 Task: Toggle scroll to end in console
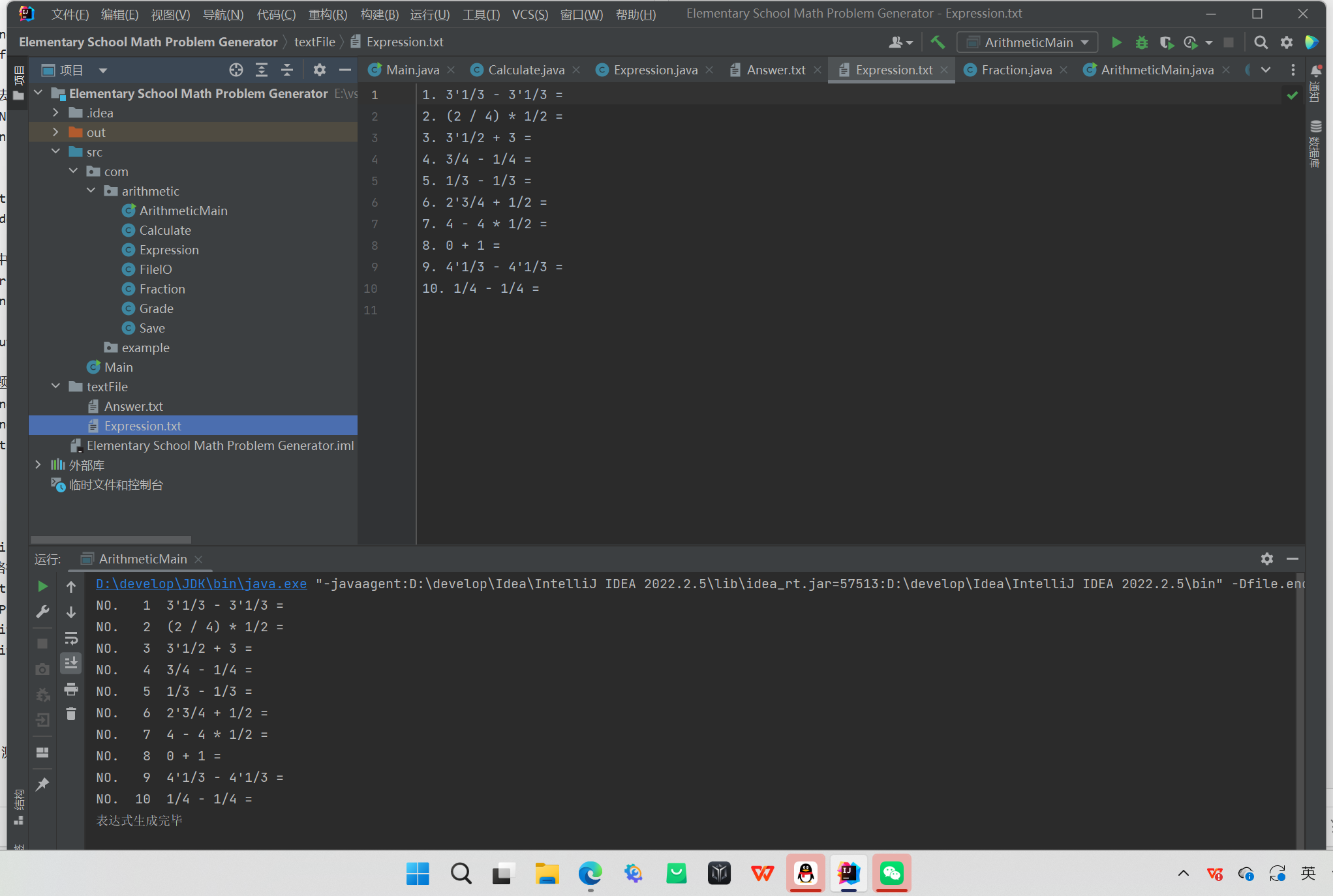71,663
